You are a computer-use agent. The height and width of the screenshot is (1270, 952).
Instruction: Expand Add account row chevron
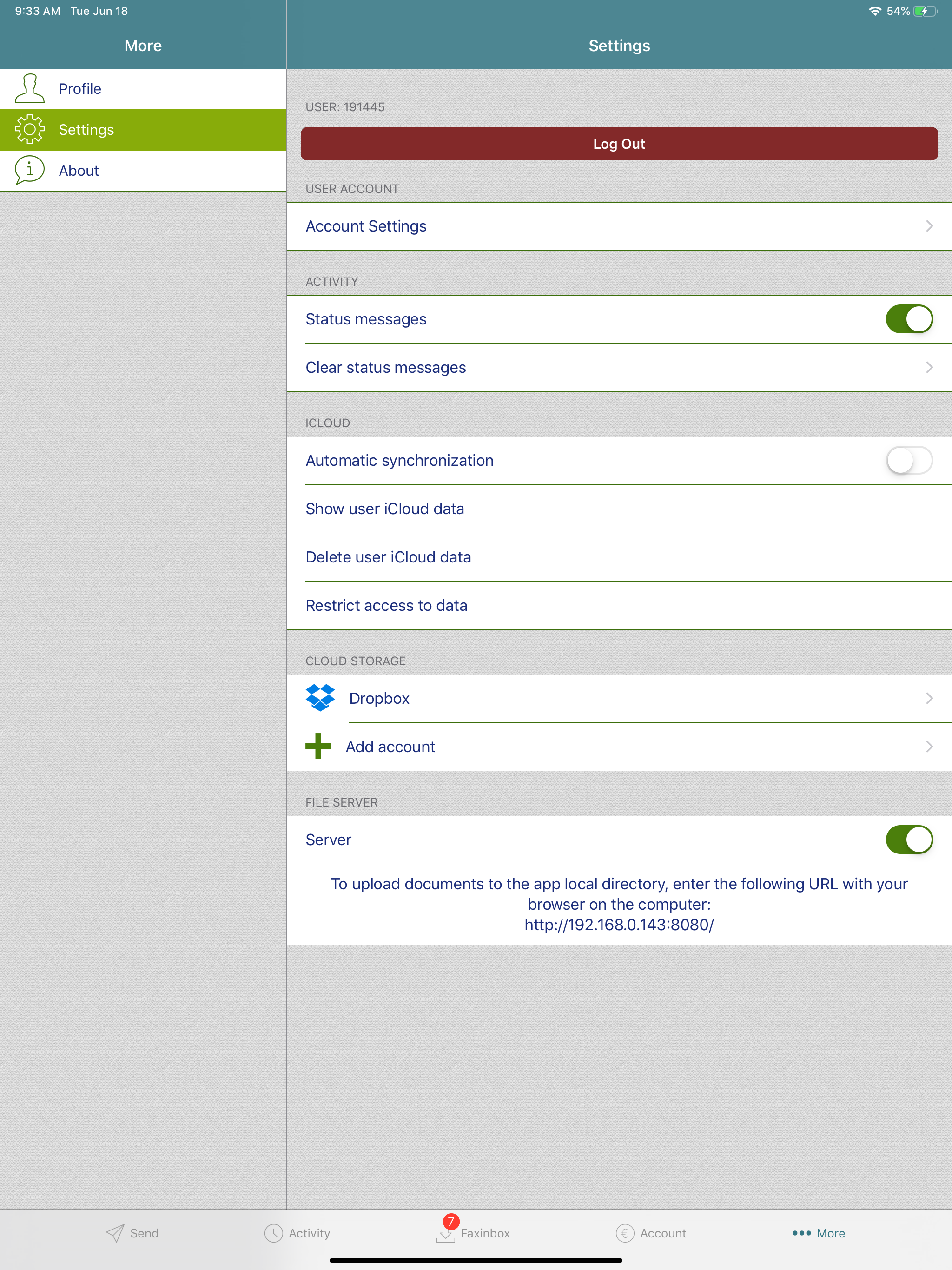pyautogui.click(x=929, y=747)
